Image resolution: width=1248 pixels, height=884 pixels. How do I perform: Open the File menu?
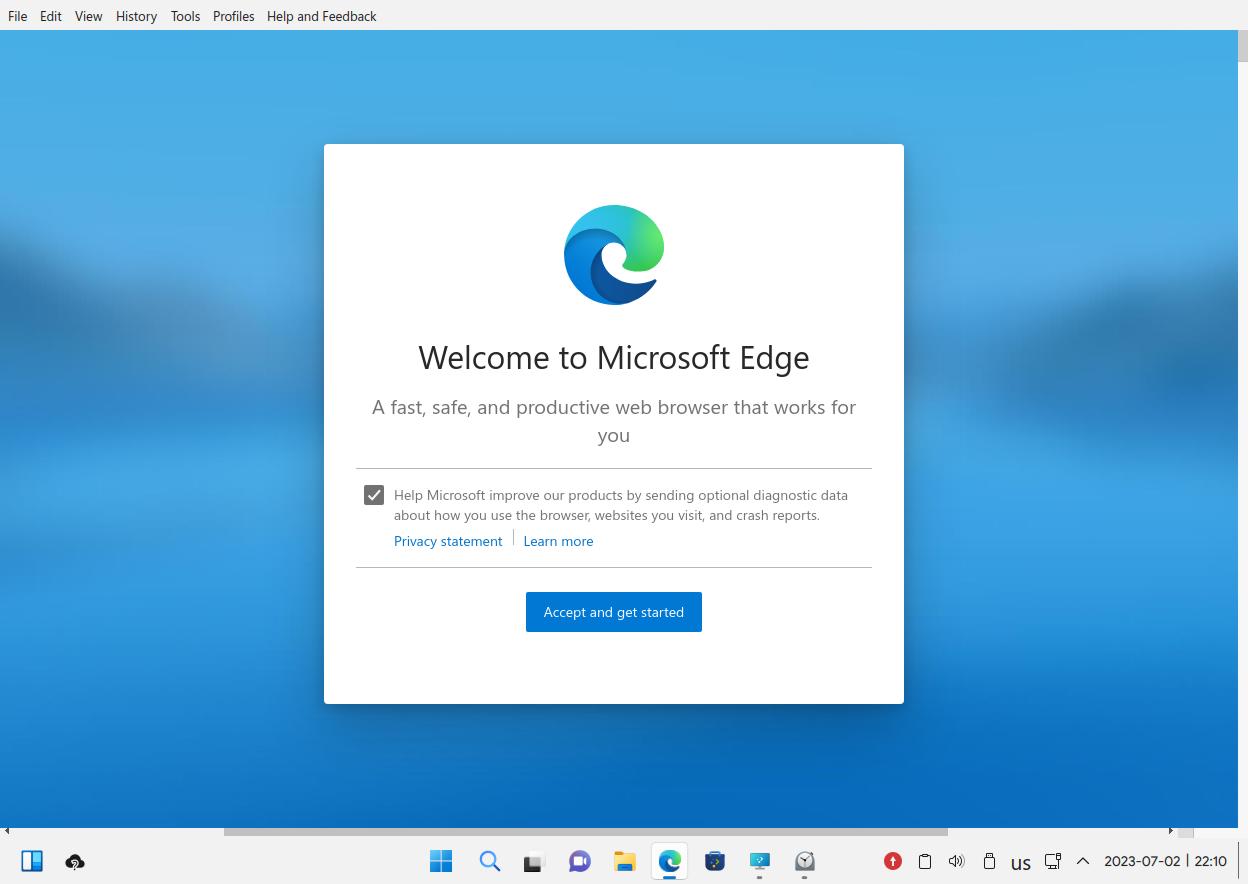tap(17, 16)
